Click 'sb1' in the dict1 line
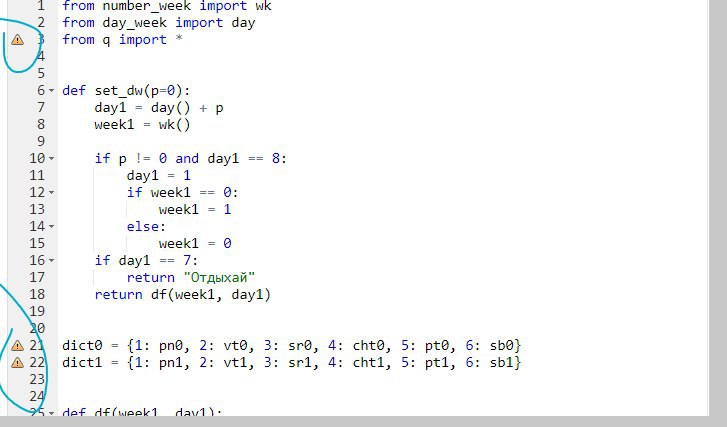The width and height of the screenshot is (727, 427). 502,363
